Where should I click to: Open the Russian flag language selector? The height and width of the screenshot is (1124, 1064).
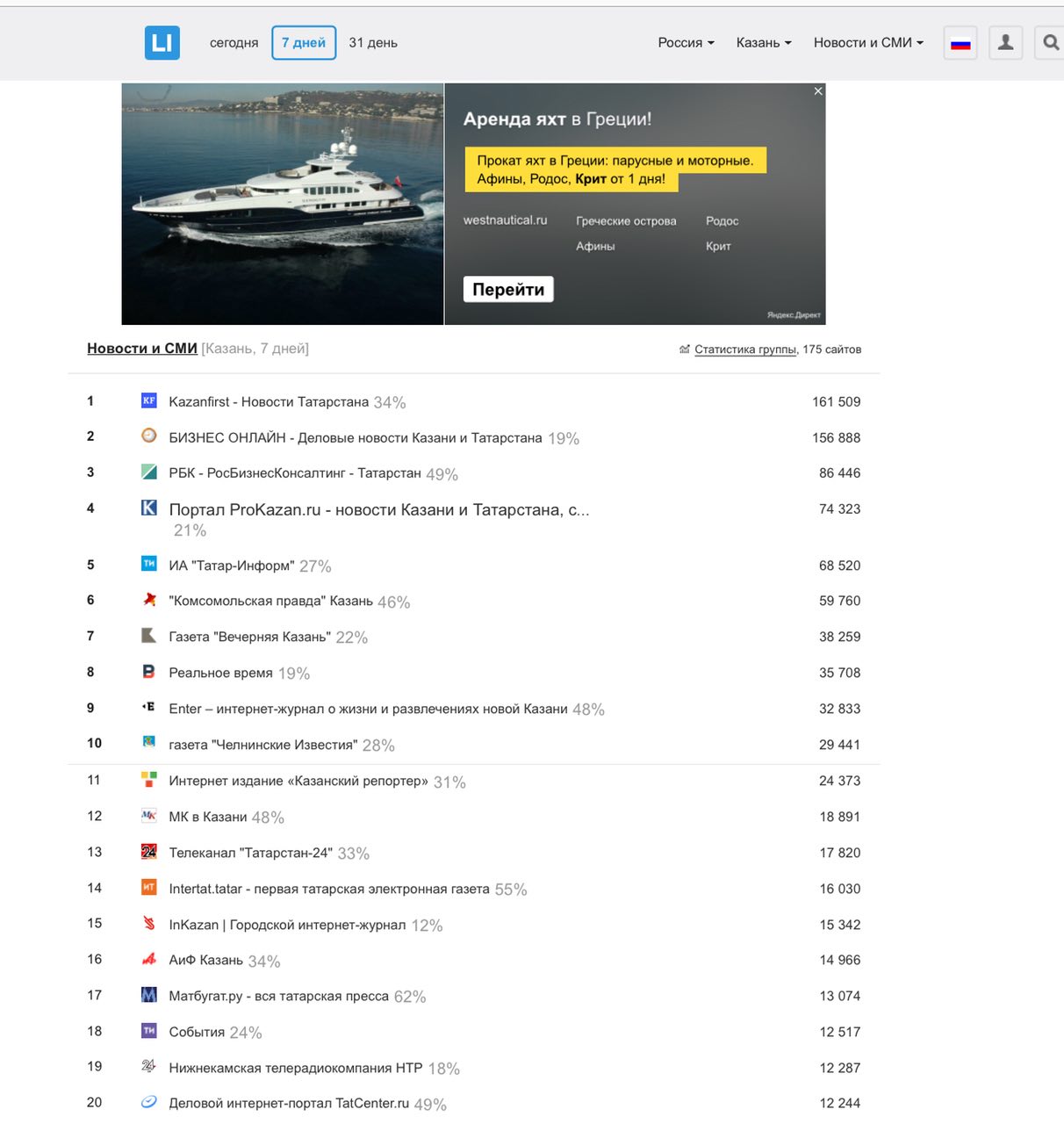[x=960, y=42]
